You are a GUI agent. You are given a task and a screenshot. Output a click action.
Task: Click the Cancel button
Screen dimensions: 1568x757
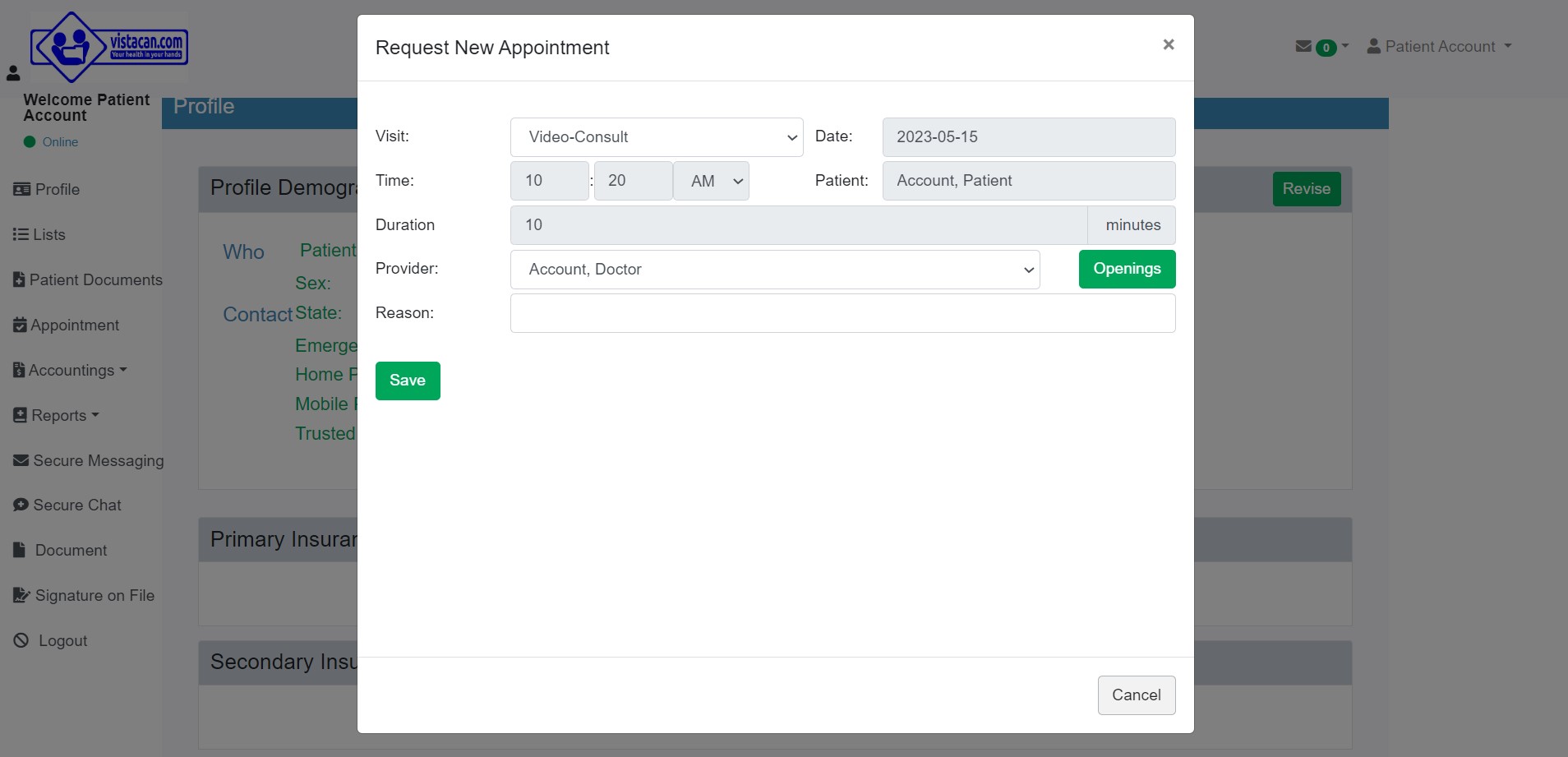1137,695
